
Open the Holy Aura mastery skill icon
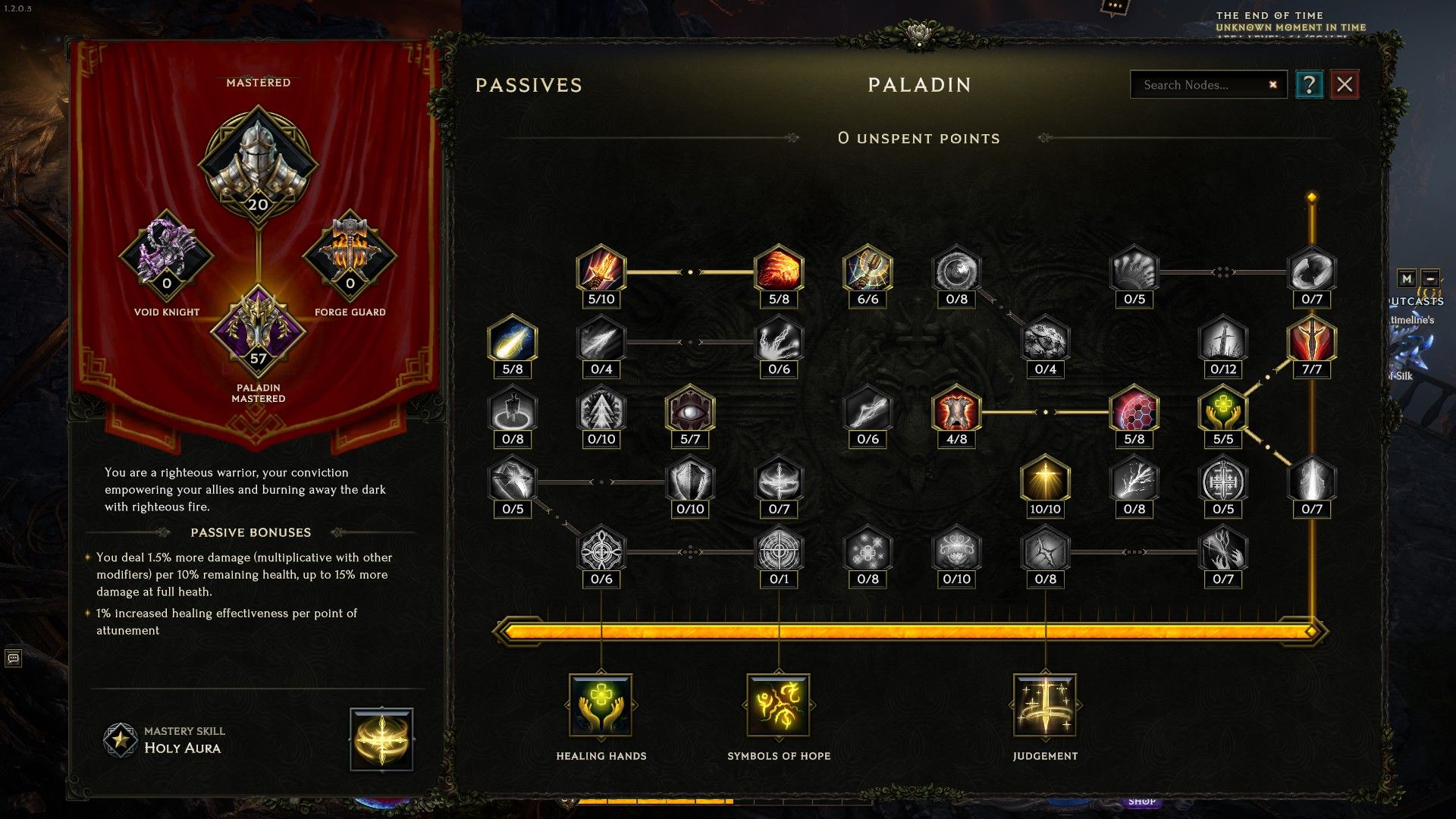point(381,739)
